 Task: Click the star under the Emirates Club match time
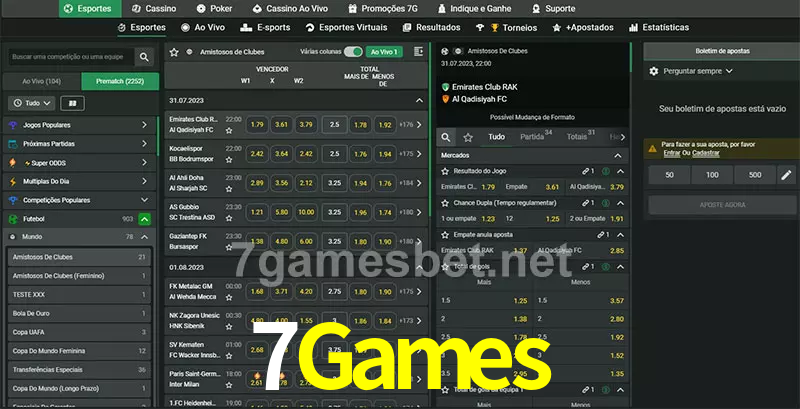[x=233, y=131]
